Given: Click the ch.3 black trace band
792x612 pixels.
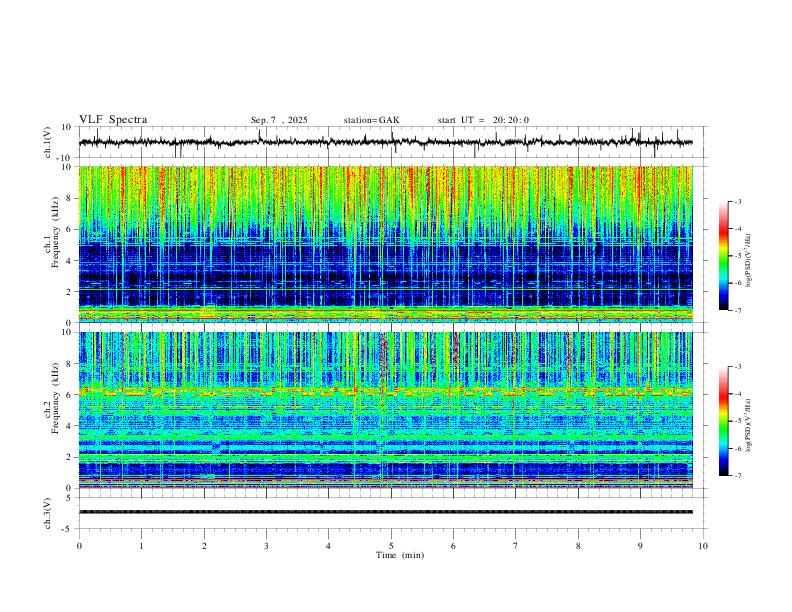Looking at the screenshot, I should pyautogui.click(x=386, y=512).
